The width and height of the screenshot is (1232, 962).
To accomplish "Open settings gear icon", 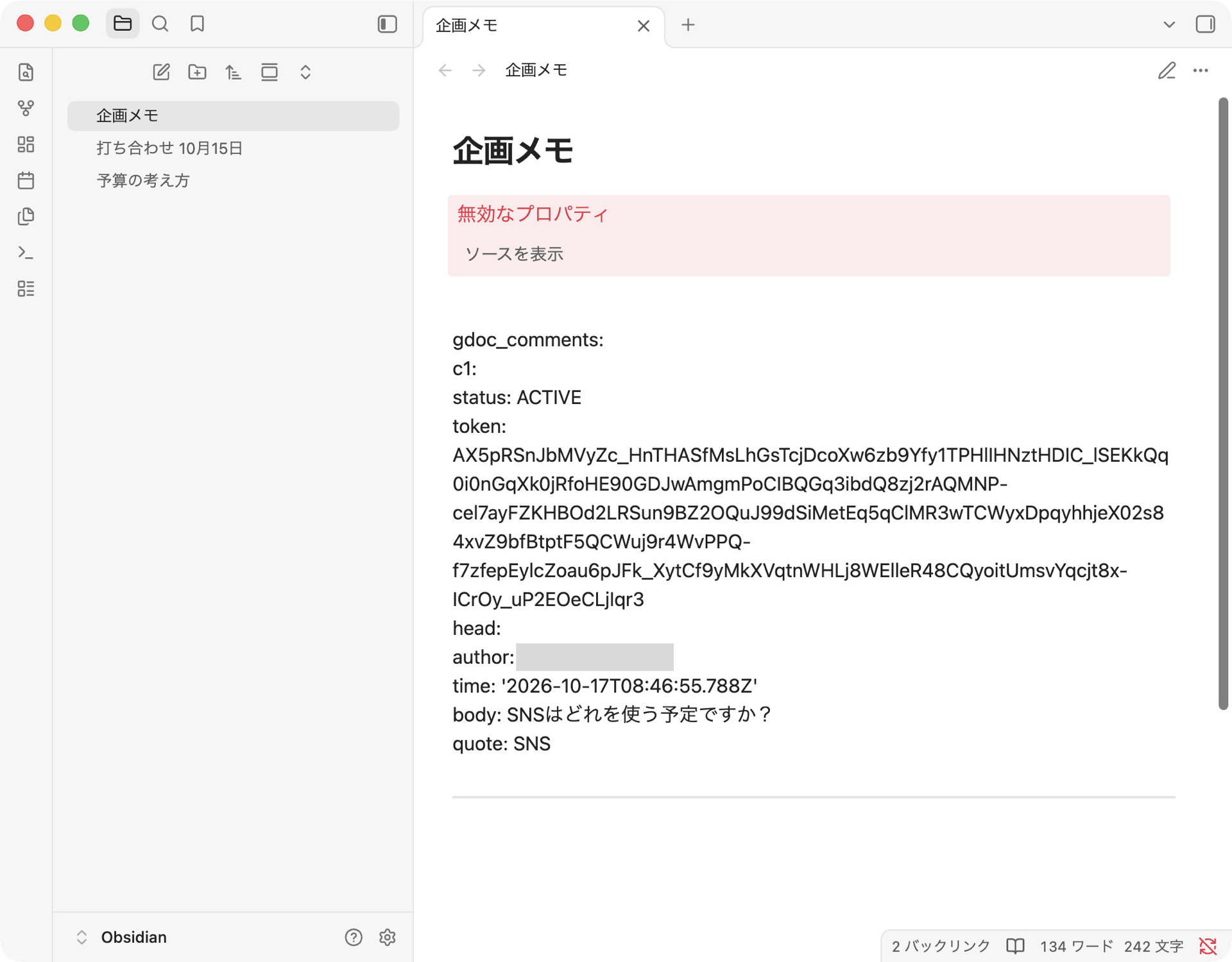I will (387, 938).
